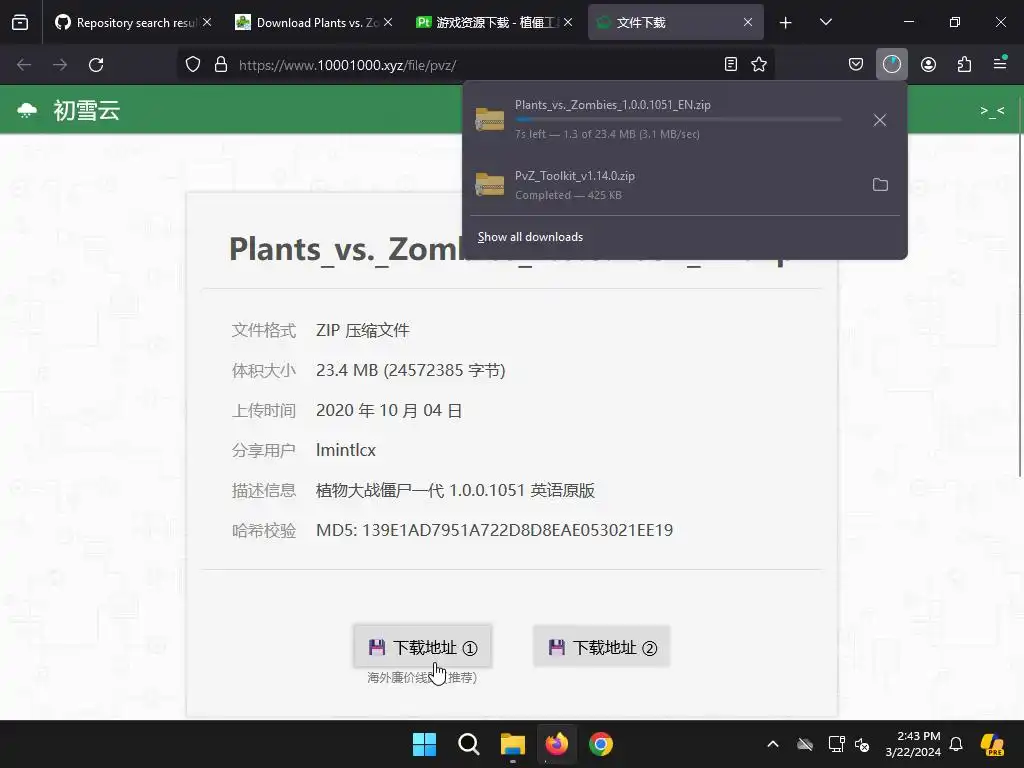Open Windows Start menu
Screen dimensions: 1024x768
coord(424,744)
